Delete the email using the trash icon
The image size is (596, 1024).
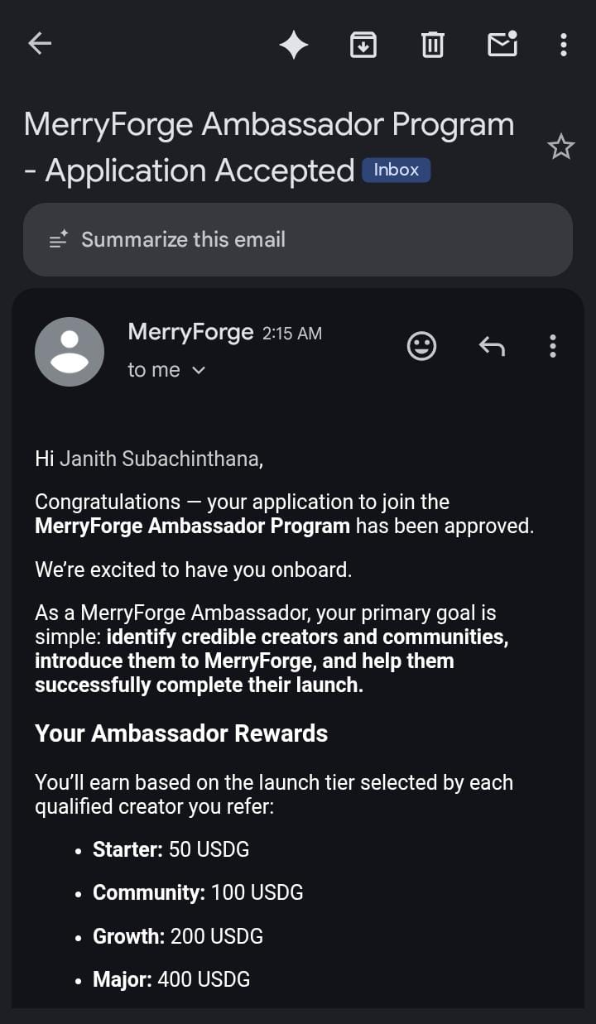(x=432, y=44)
